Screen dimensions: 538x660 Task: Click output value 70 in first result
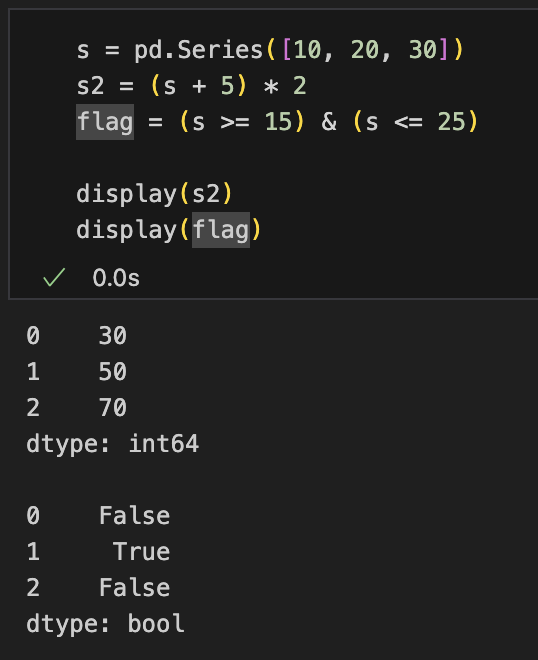113,407
